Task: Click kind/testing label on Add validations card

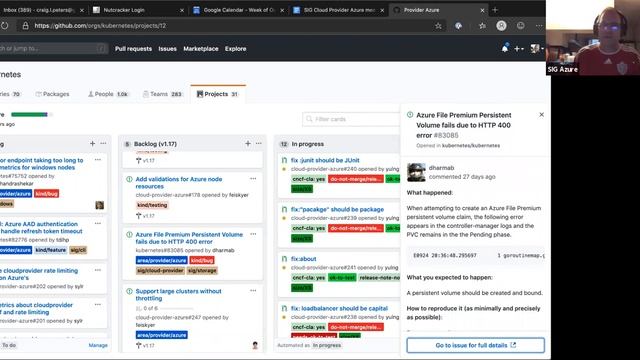Action: tap(152, 205)
